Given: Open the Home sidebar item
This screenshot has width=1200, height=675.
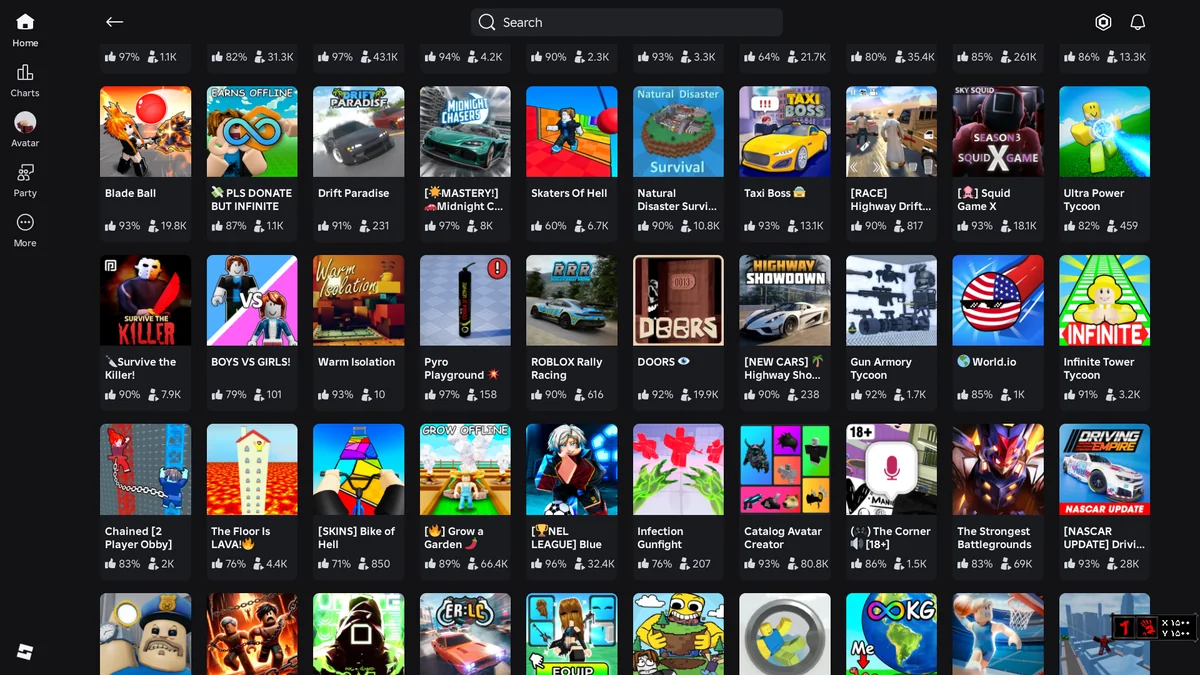Looking at the screenshot, I should (25, 30).
